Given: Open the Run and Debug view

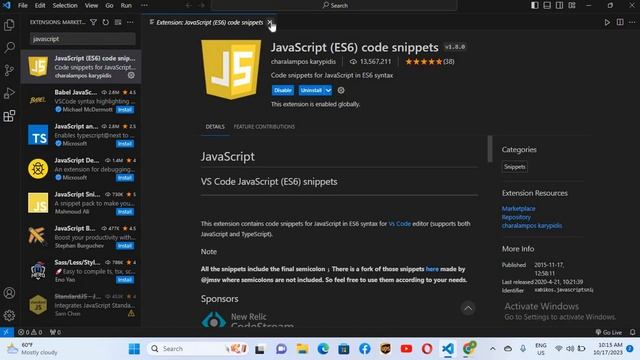Looking at the screenshot, I should click(9, 93).
